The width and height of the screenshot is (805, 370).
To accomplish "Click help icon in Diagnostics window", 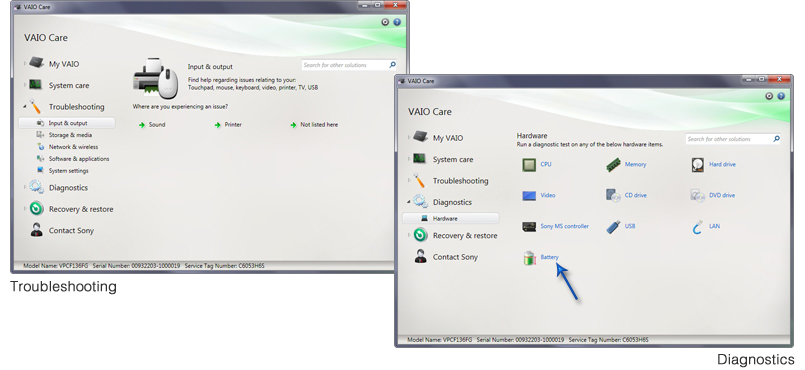I will click(781, 96).
